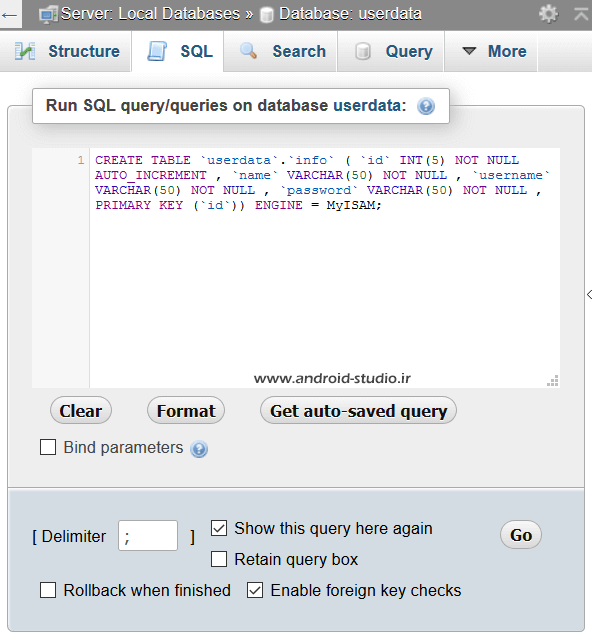
Task: Enable Rollback when finished checkbox
Action: tap(48, 590)
